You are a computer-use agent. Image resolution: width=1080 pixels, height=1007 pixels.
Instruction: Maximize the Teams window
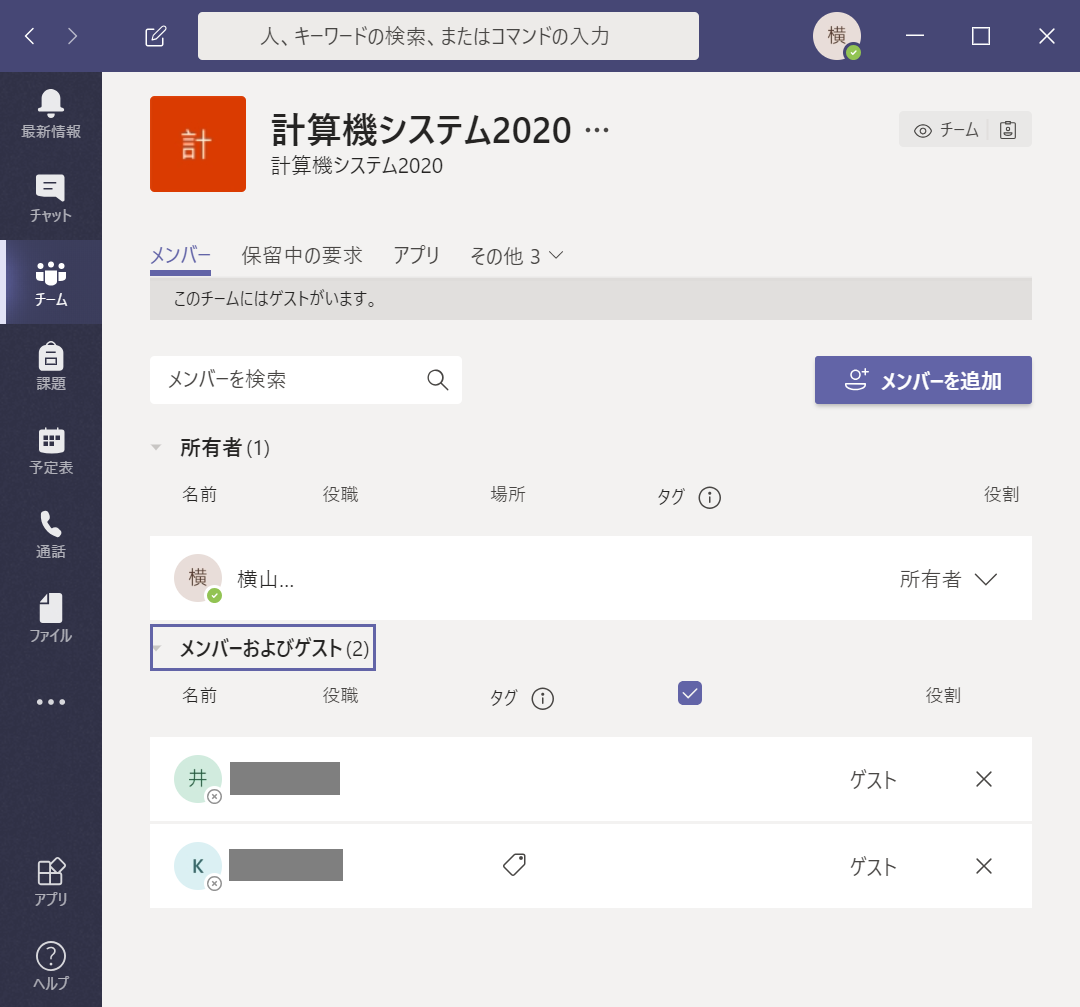pyautogui.click(x=981, y=36)
